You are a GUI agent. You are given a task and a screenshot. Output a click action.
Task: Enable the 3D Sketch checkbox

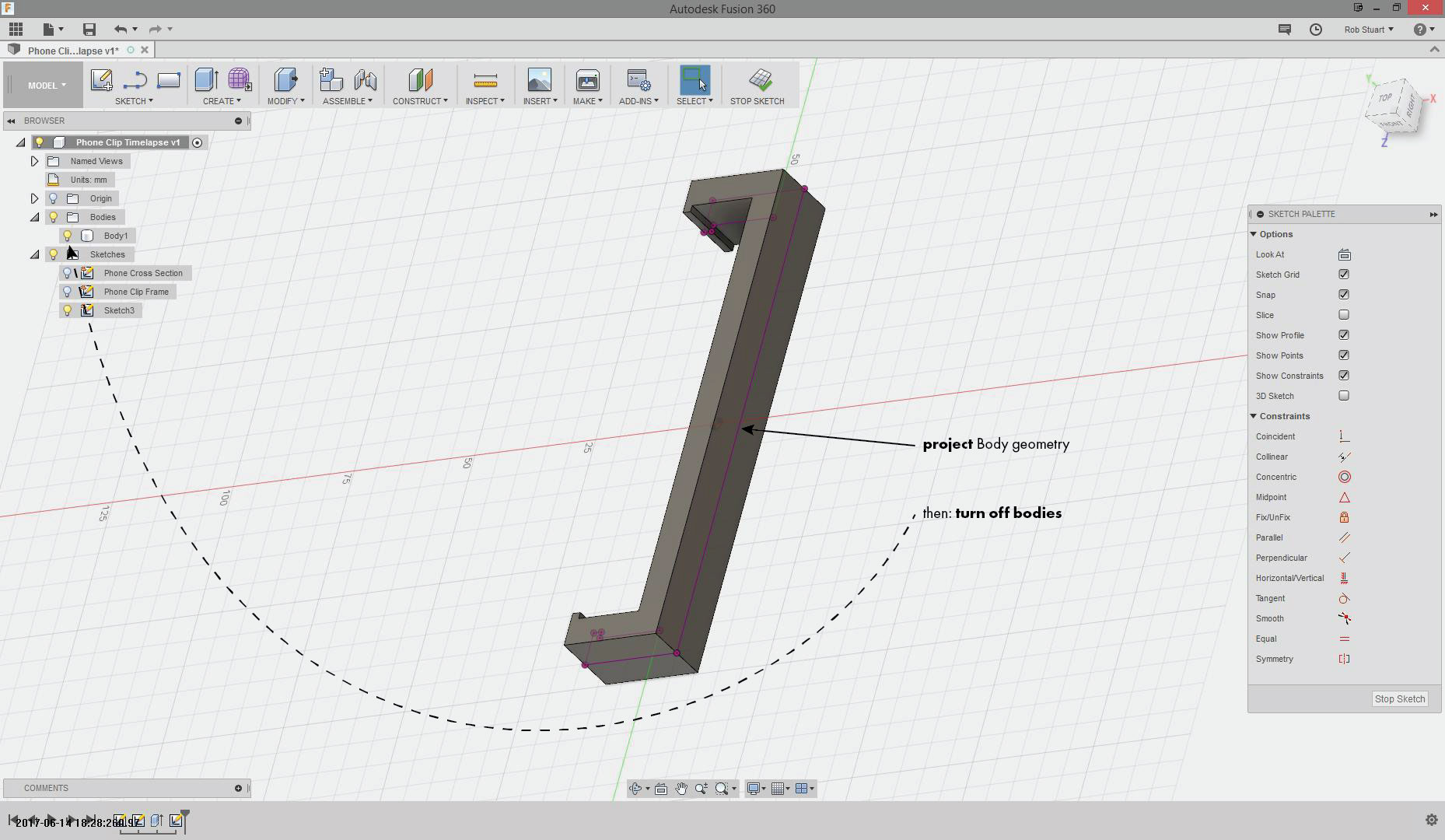[x=1344, y=396]
